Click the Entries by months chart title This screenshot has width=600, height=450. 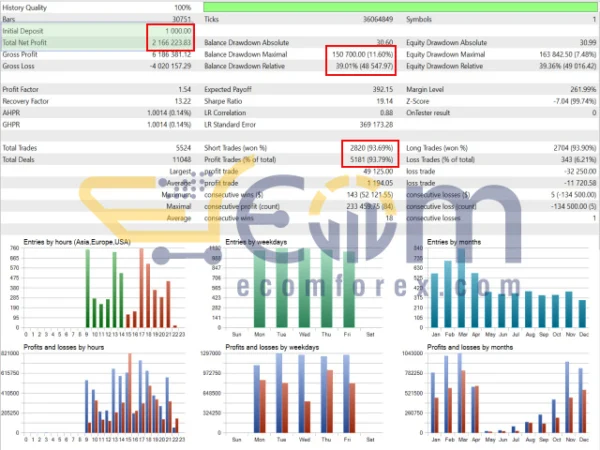(x=454, y=242)
